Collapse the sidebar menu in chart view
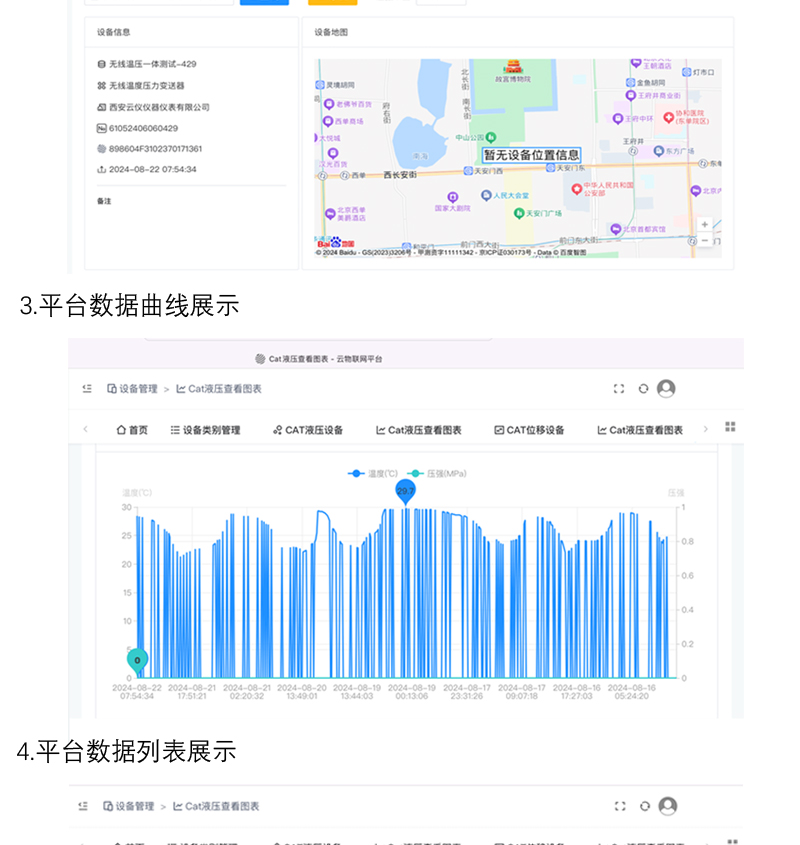This screenshot has height=845, width=800. click(87, 389)
